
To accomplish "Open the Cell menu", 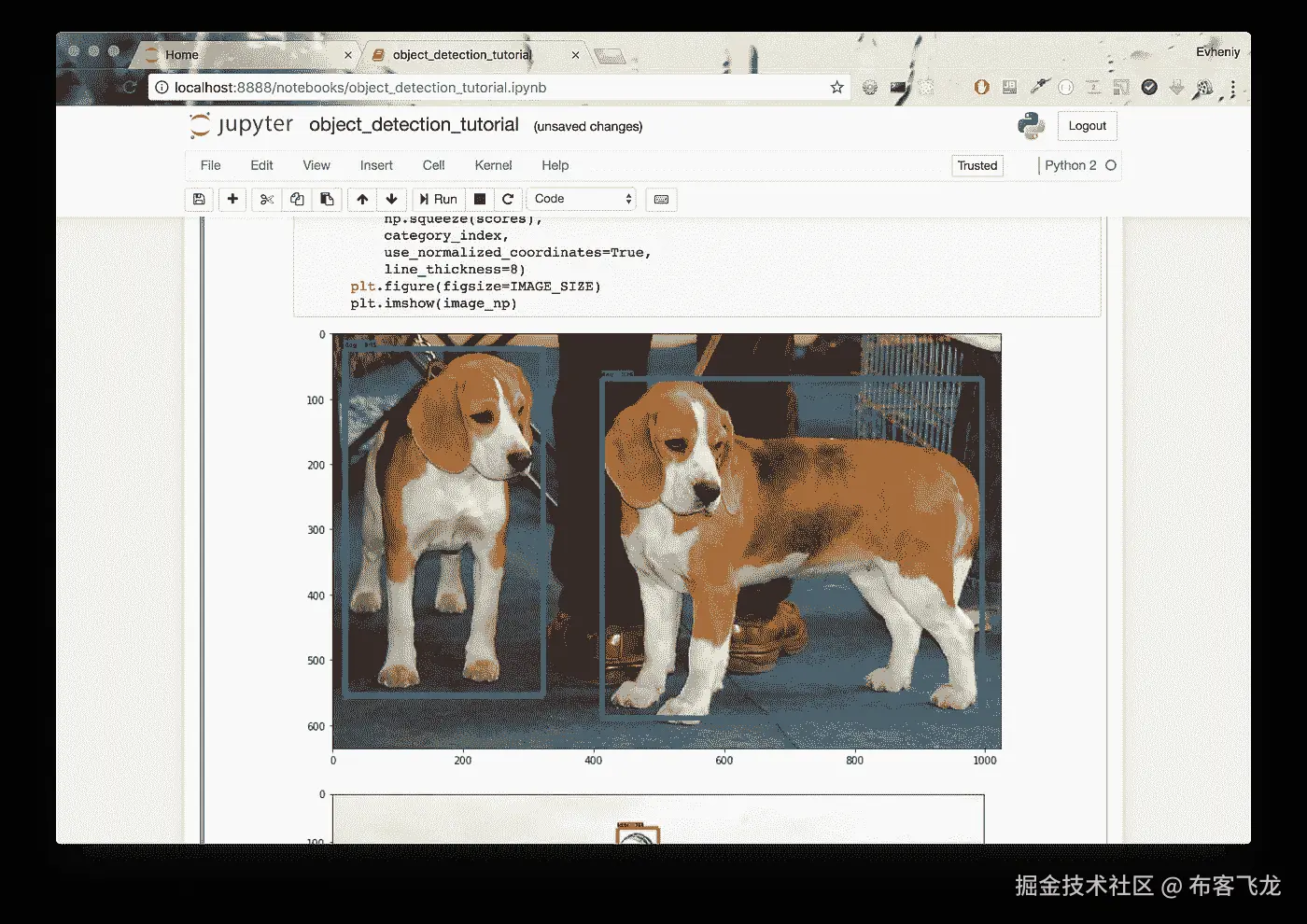I will pos(433,165).
